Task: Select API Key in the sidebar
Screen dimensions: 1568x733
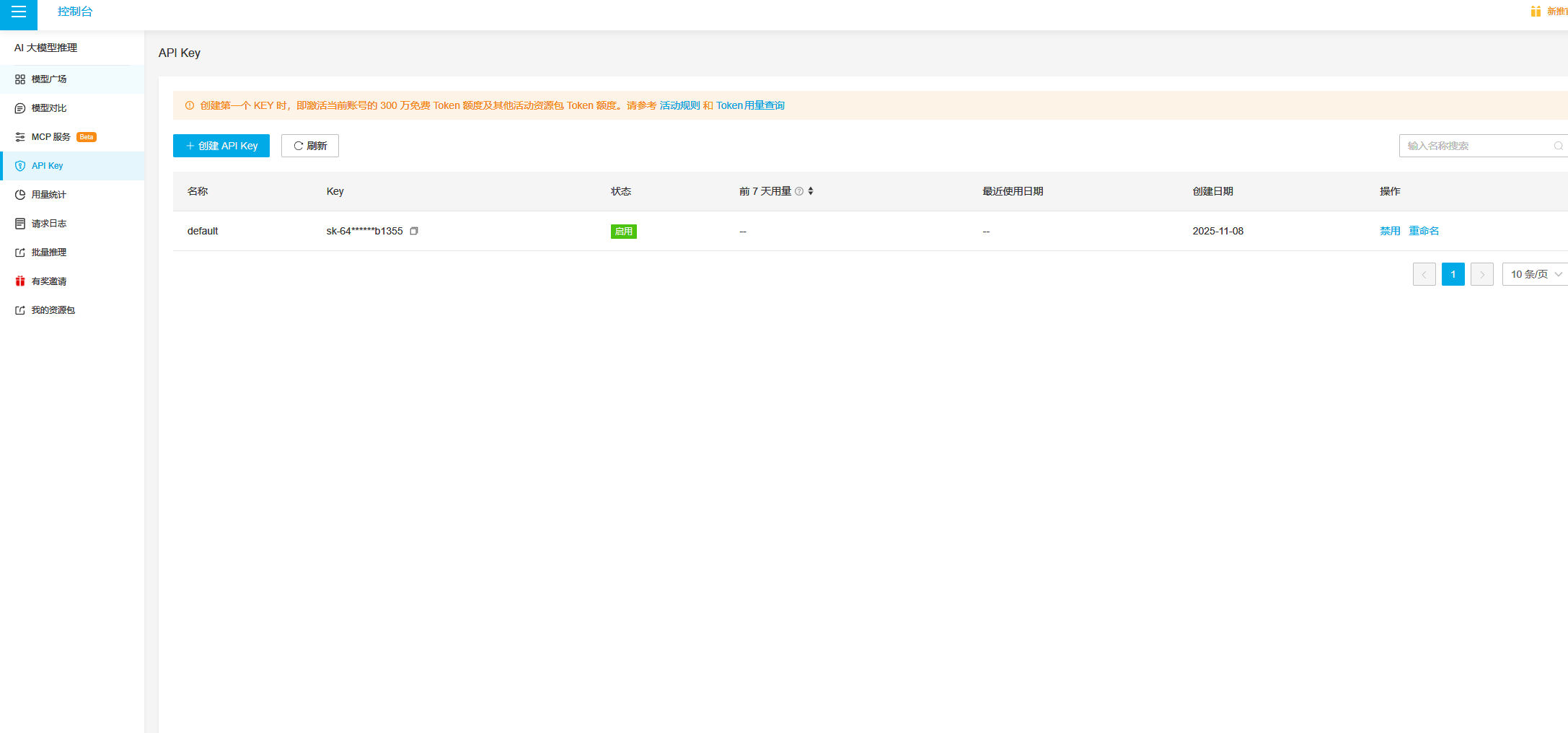Action: 72,166
